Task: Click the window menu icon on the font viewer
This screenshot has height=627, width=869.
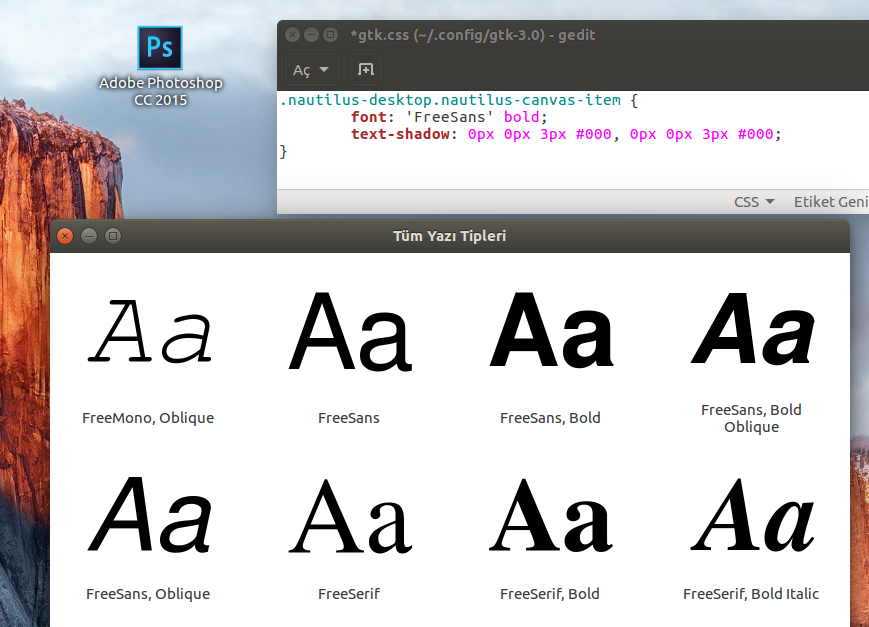Action: click(x=112, y=236)
